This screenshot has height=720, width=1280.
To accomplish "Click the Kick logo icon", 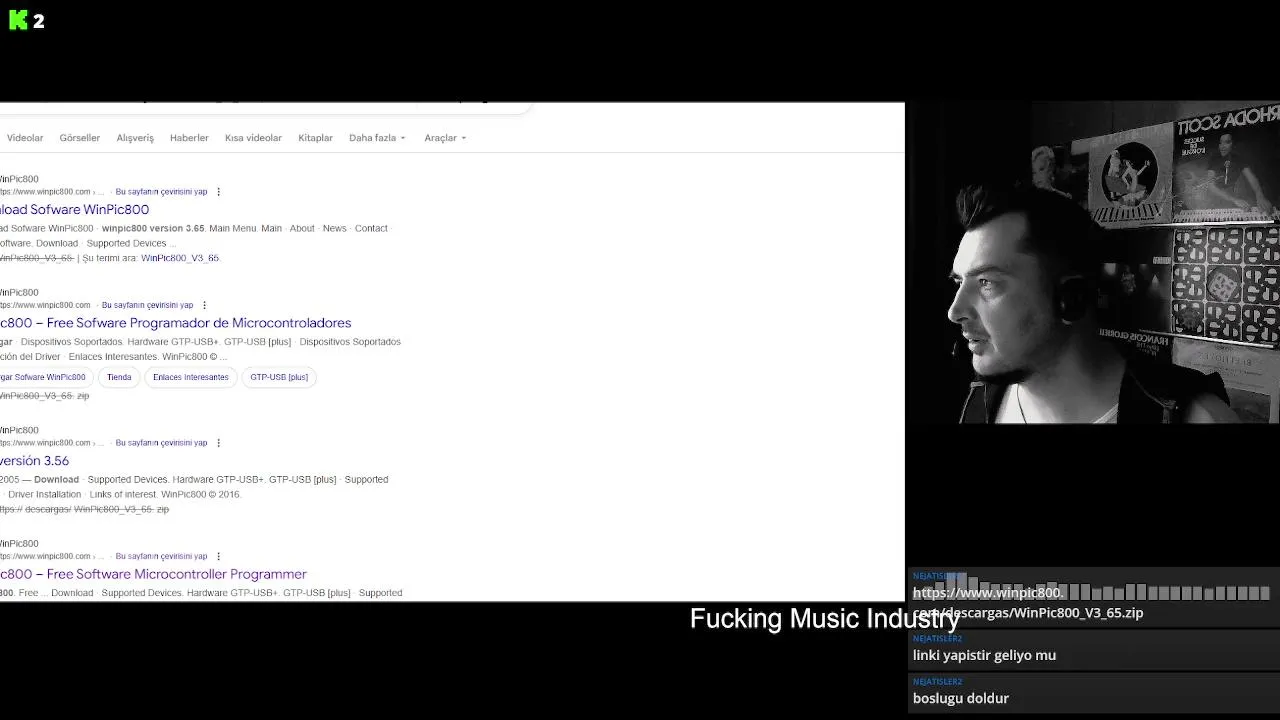I will click(x=18, y=20).
